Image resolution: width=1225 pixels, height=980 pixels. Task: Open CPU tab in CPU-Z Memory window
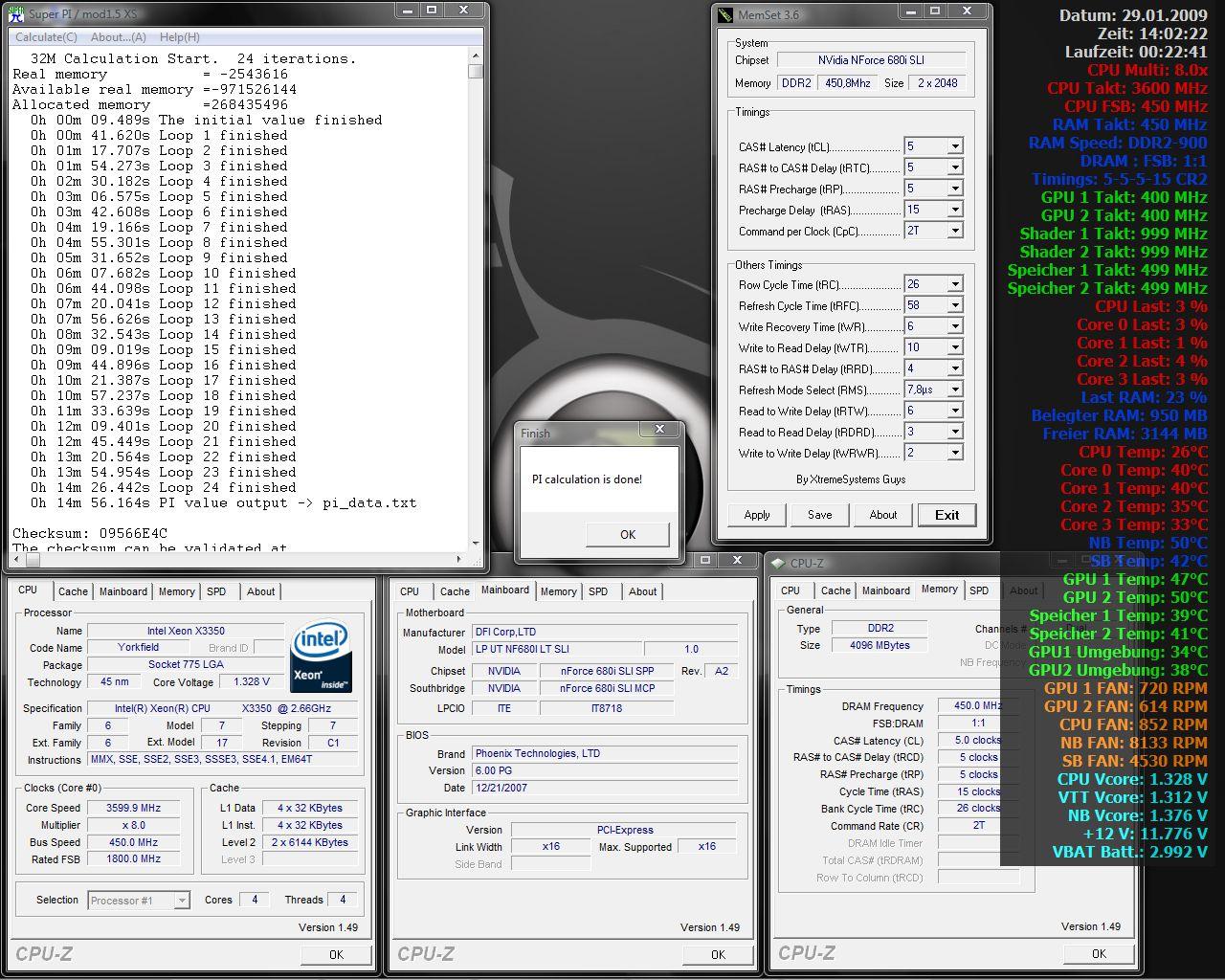[x=791, y=590]
